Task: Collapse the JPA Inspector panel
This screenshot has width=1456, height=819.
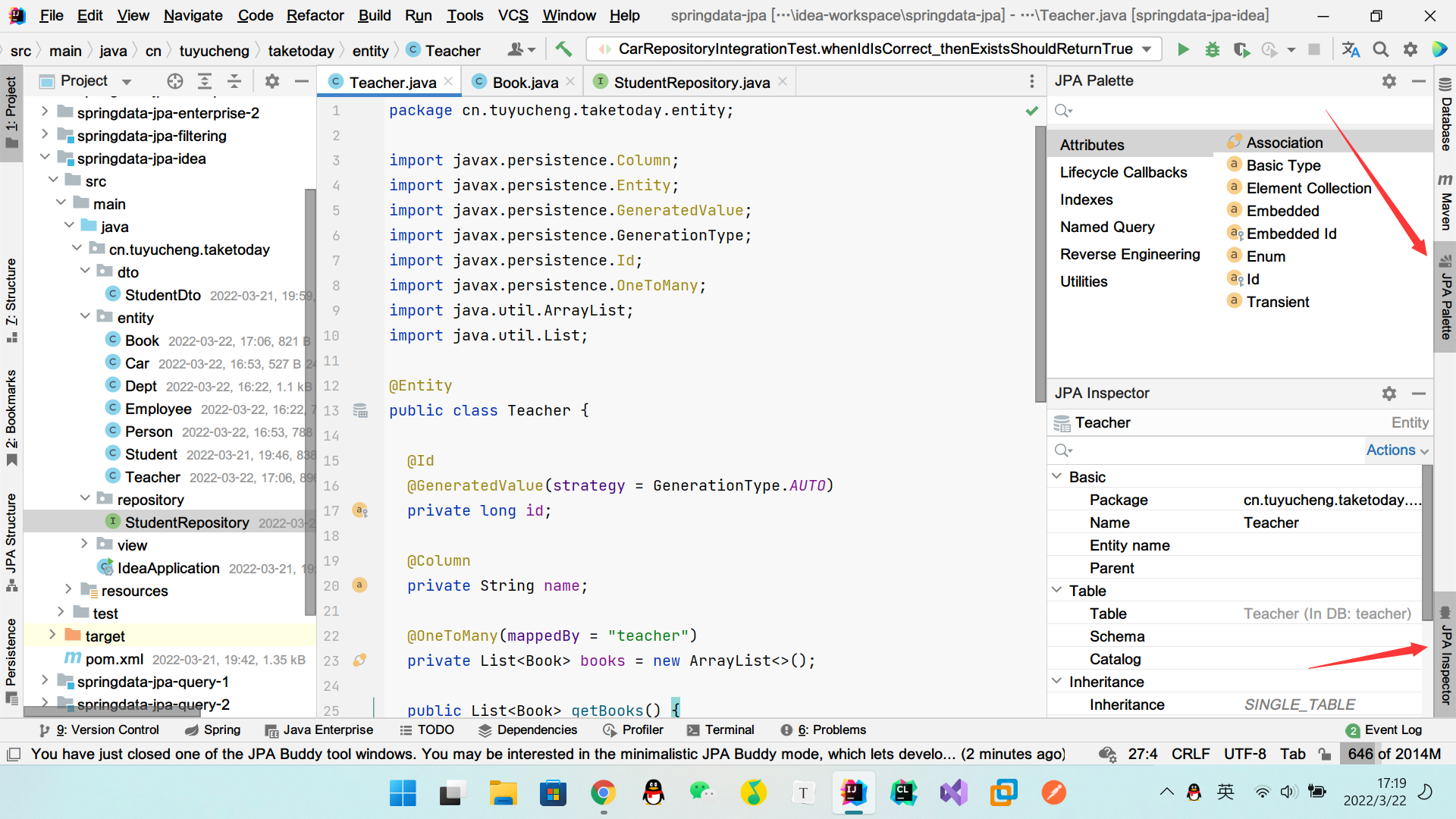Action: (x=1420, y=394)
